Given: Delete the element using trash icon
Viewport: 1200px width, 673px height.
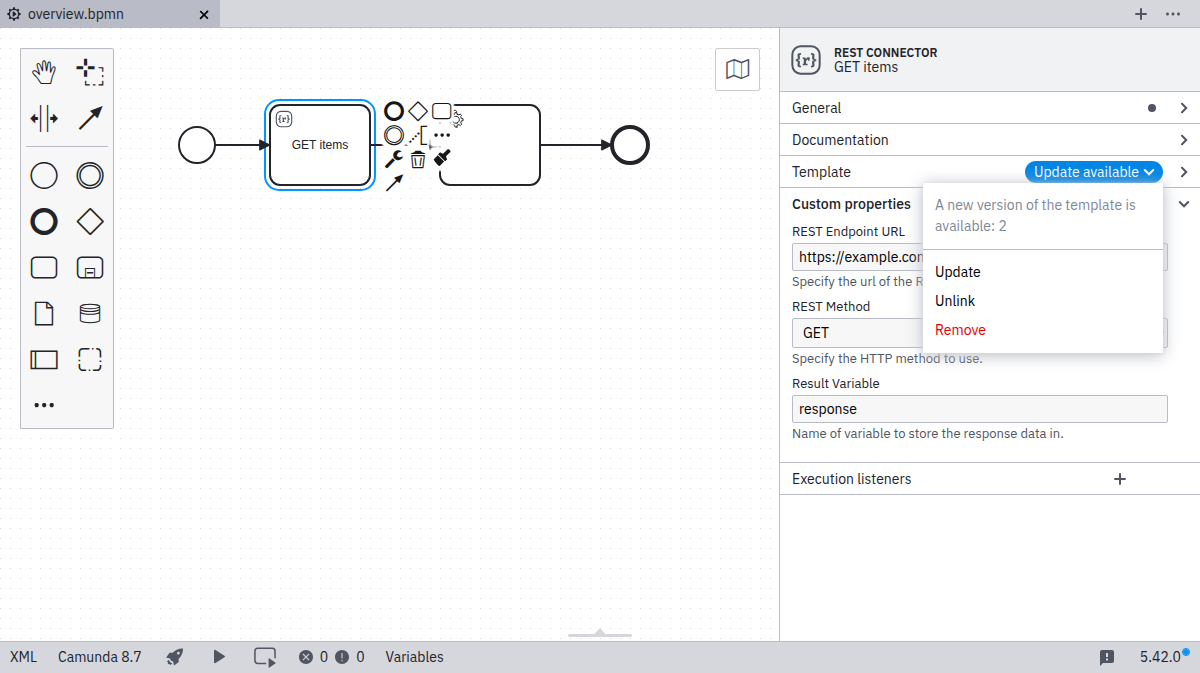Looking at the screenshot, I should tap(418, 159).
